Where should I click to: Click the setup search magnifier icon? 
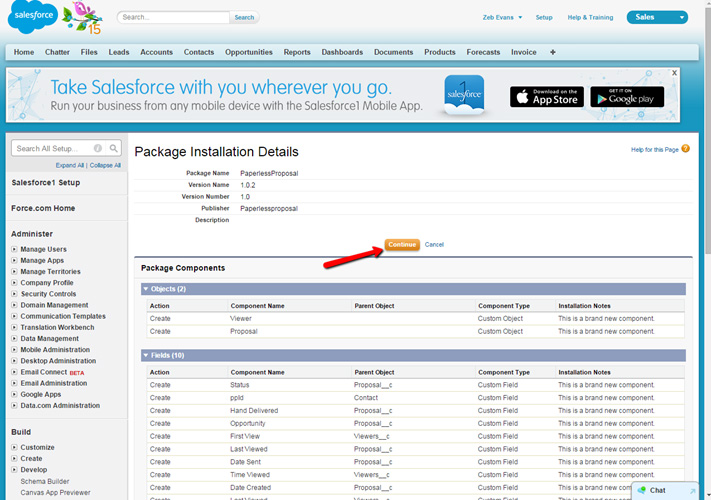[113, 148]
